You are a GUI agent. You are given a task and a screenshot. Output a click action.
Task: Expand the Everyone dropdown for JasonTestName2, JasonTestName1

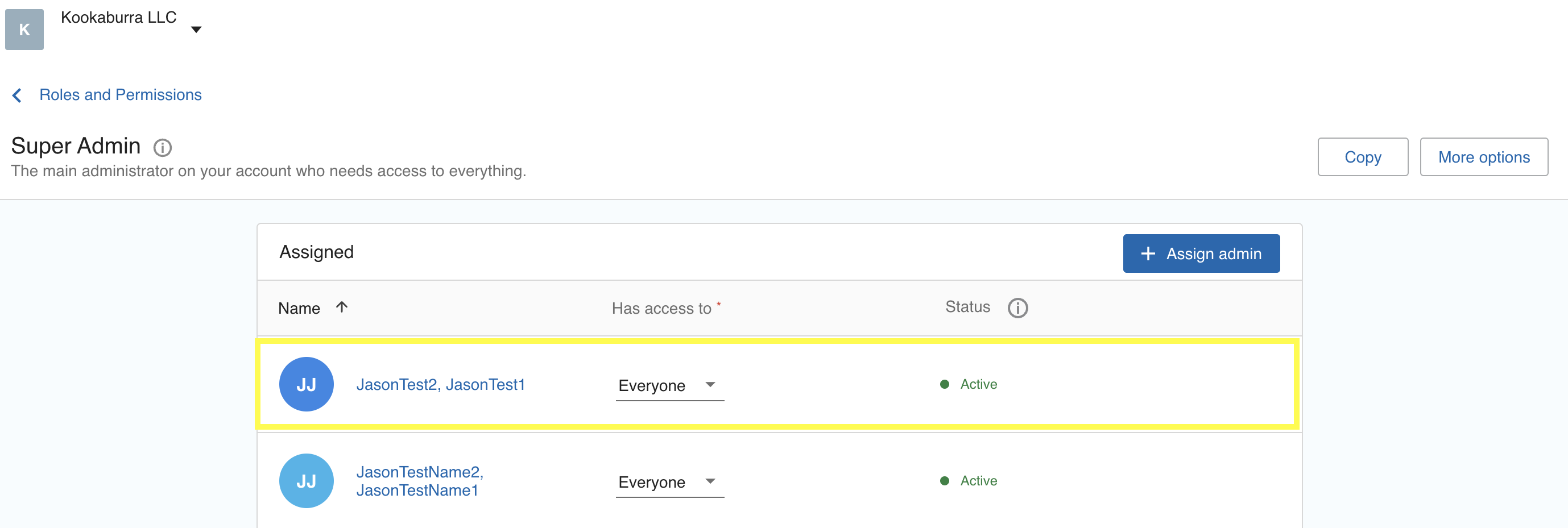pos(669,483)
